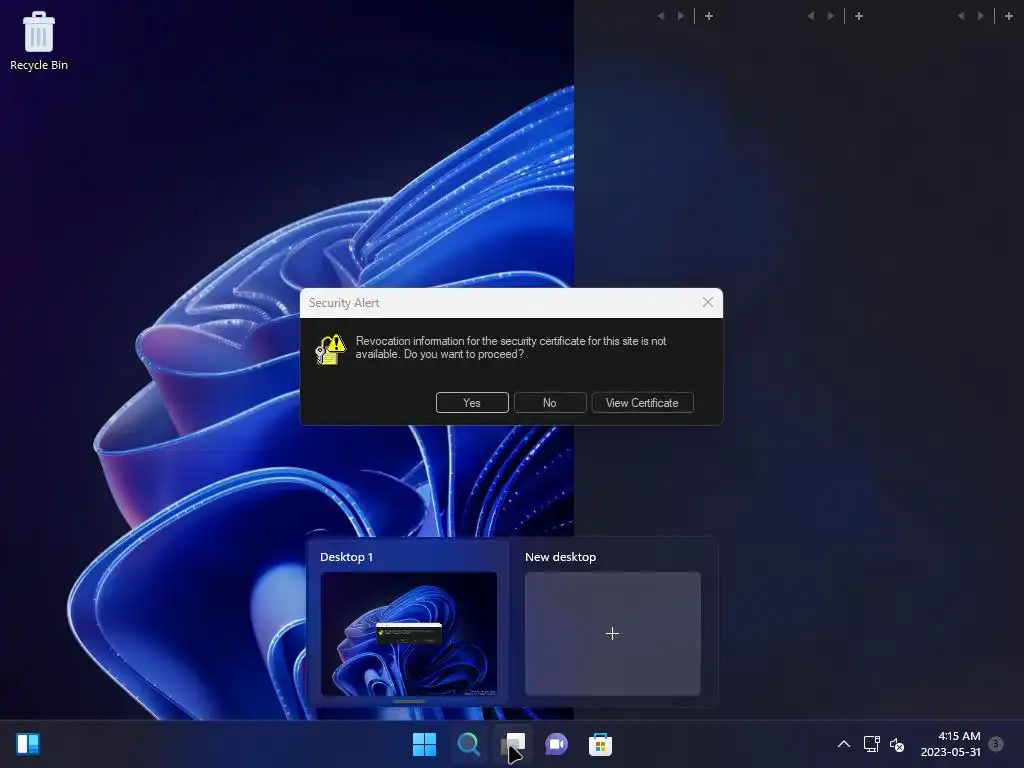Screen dimensions: 1024x768
Task: Click Yes in the Security Alert dialog
Action: 472,403
